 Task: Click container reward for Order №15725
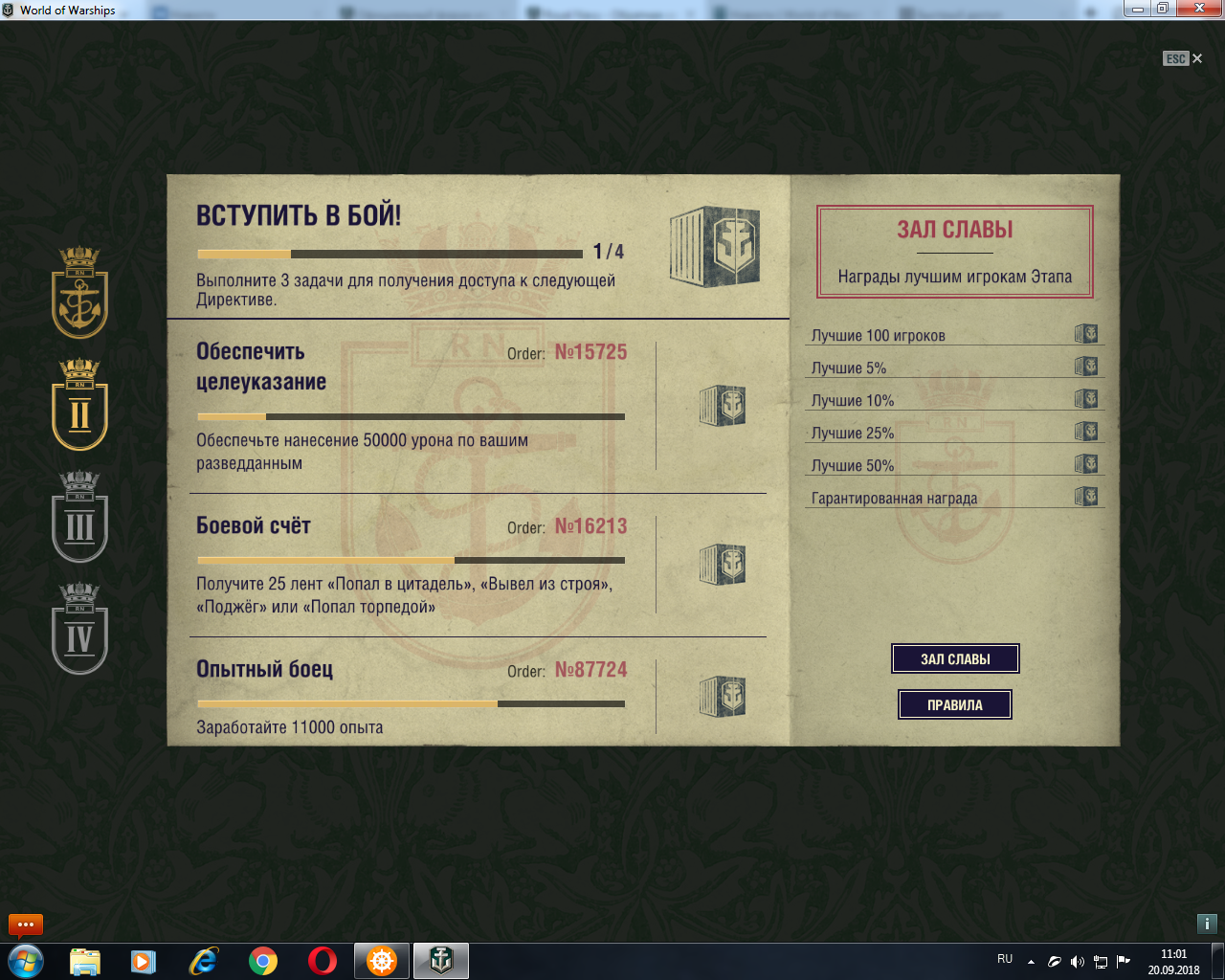[x=723, y=406]
